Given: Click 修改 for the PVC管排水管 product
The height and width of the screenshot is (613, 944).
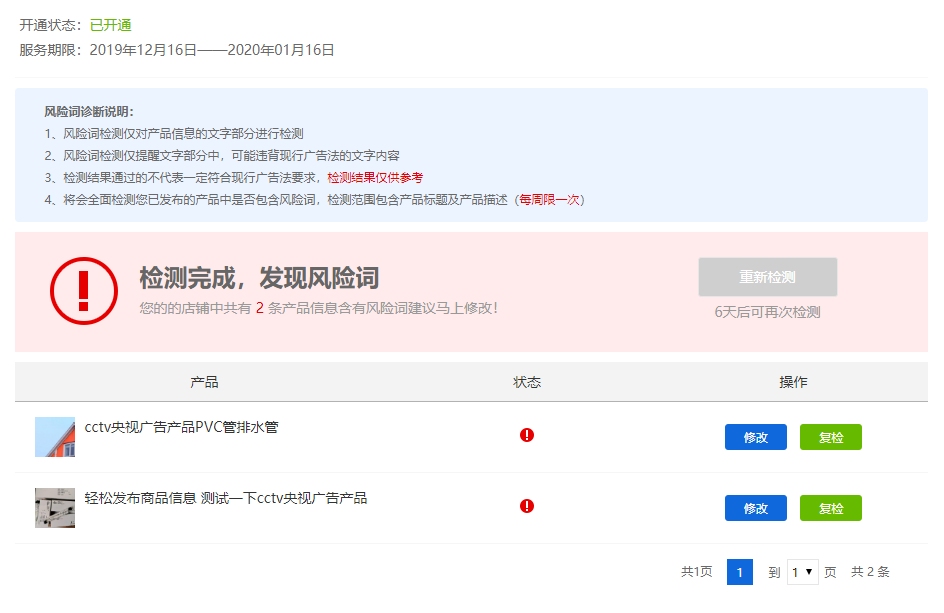Looking at the screenshot, I should point(755,437).
